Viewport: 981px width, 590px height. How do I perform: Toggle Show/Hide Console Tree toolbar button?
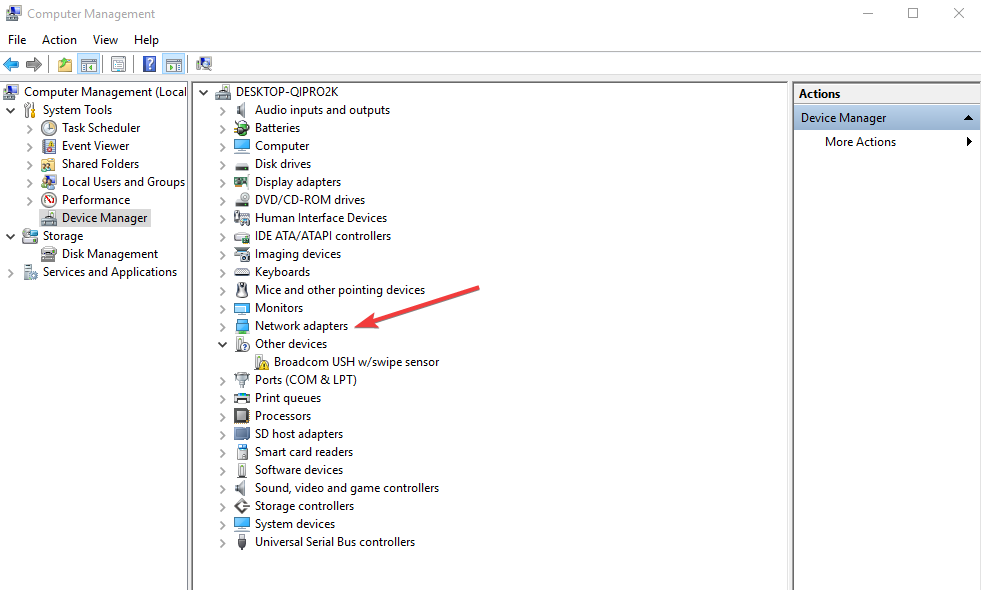89,65
